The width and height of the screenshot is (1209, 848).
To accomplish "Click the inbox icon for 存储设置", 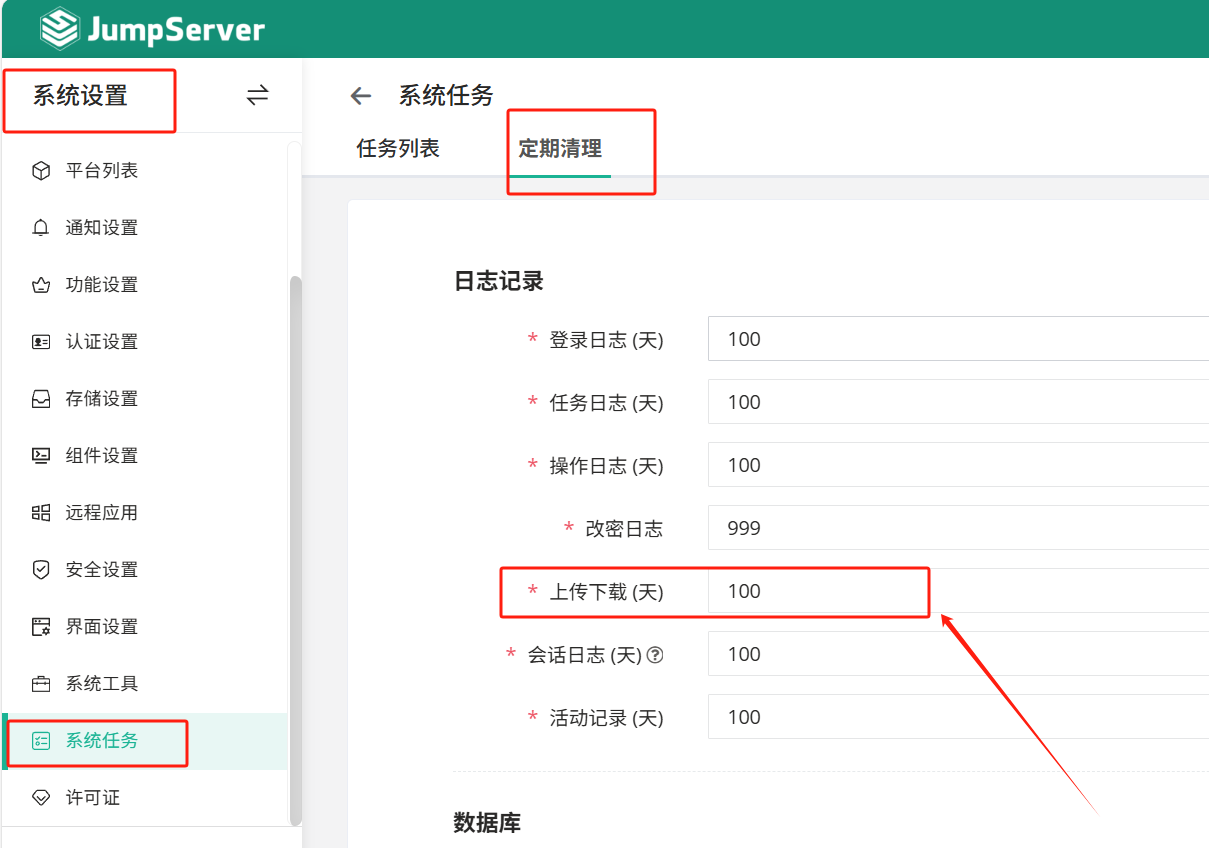I will (x=41, y=399).
